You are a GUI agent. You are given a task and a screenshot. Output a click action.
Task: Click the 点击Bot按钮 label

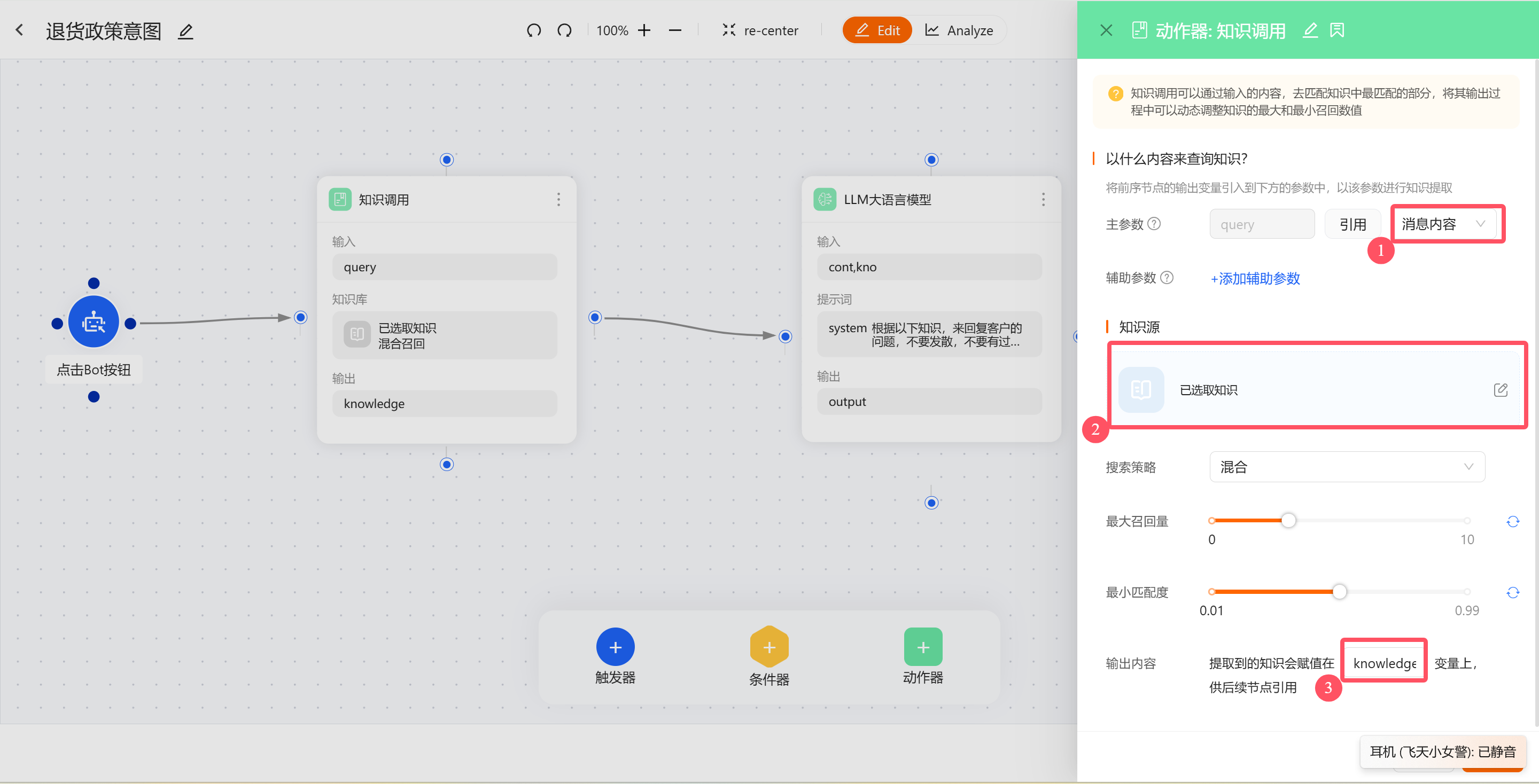point(94,370)
